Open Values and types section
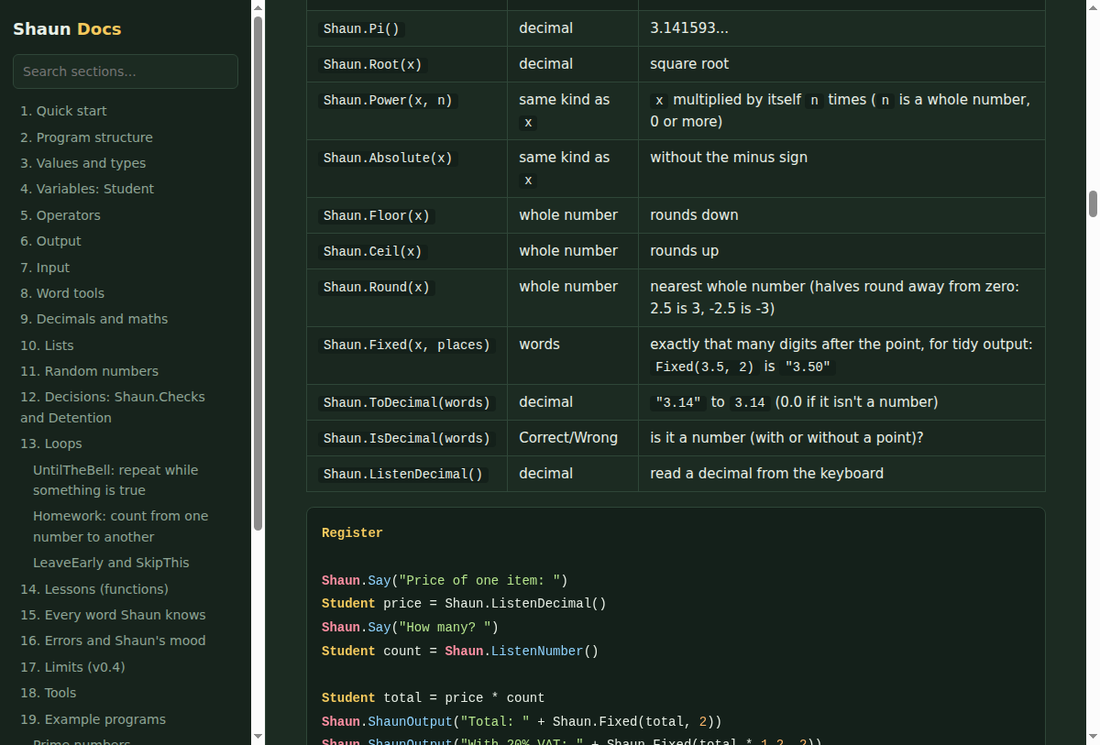The width and height of the screenshot is (1100, 745). pyautogui.click(x=83, y=163)
